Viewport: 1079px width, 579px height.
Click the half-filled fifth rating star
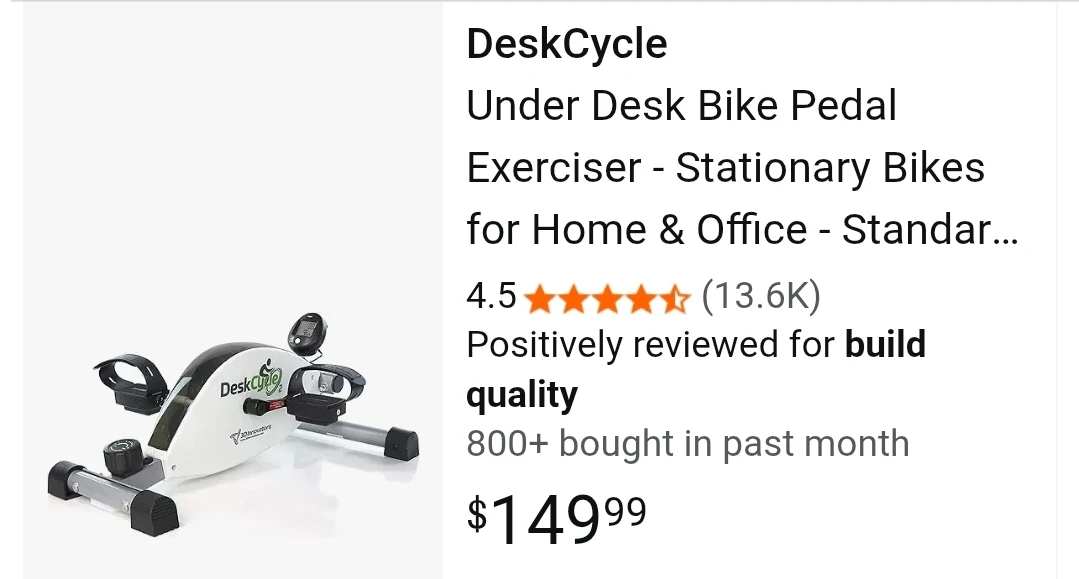pos(675,299)
